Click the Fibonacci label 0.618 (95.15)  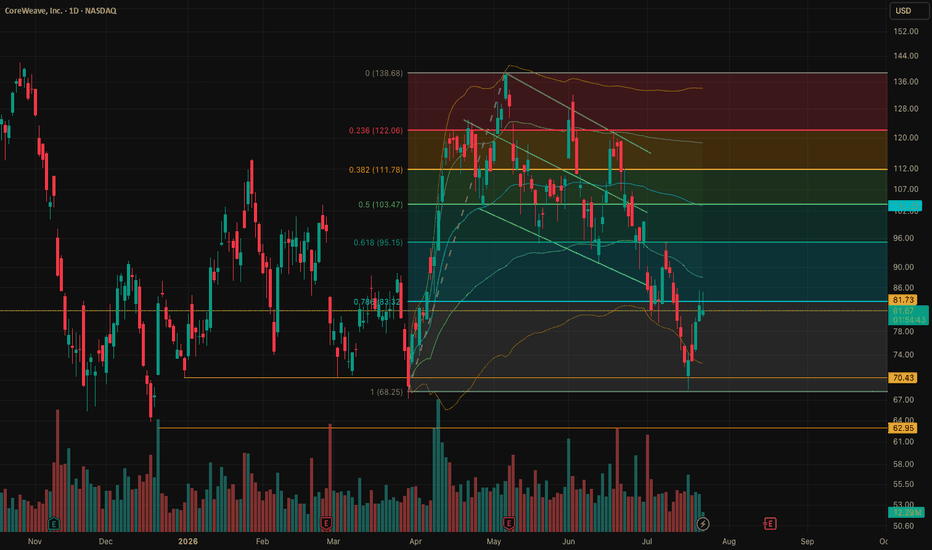[x=378, y=243]
